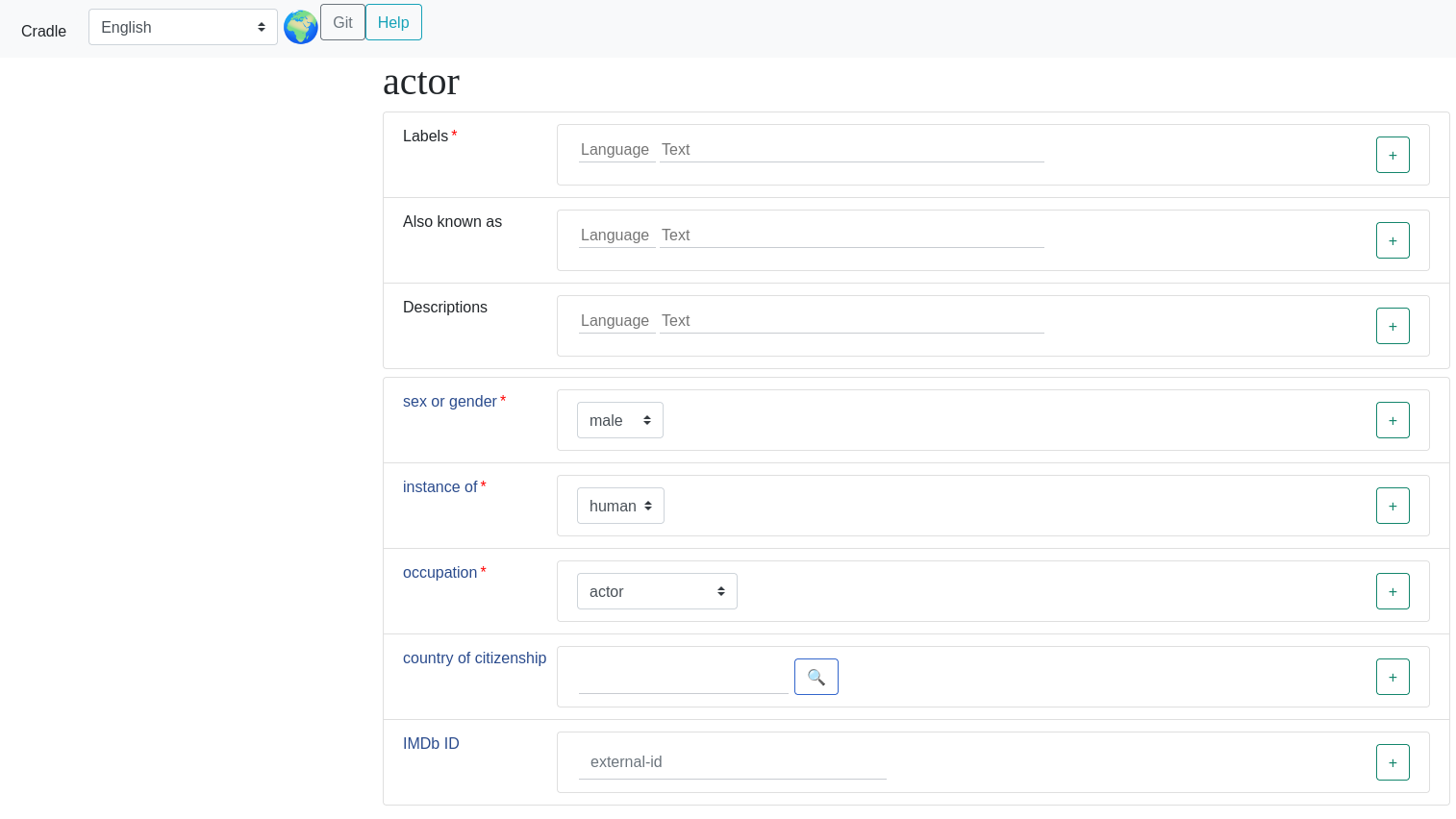
Task: Open the 'occupation' property link
Action: tap(439, 572)
